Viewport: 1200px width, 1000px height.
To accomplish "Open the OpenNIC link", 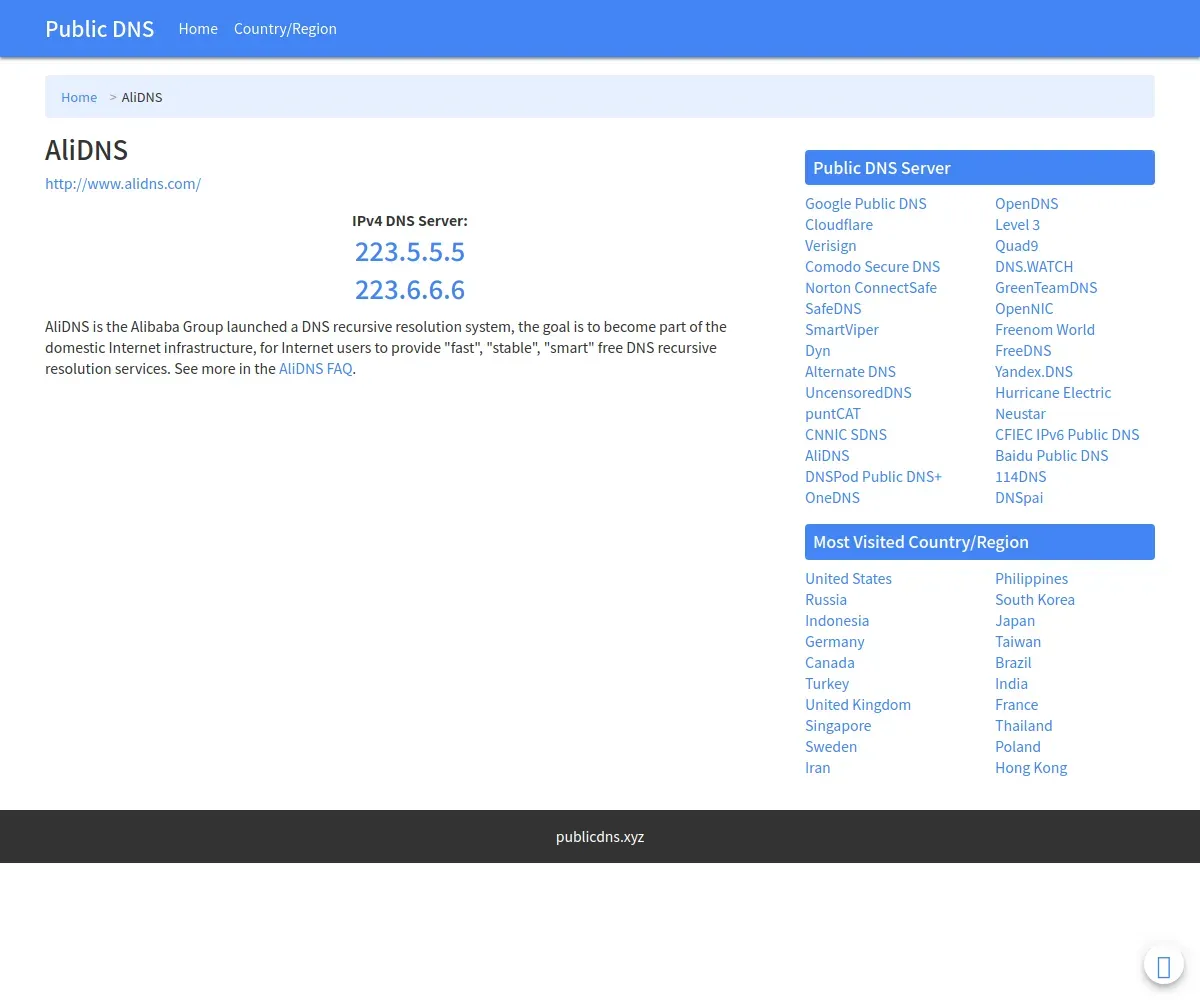I will click(1024, 309).
